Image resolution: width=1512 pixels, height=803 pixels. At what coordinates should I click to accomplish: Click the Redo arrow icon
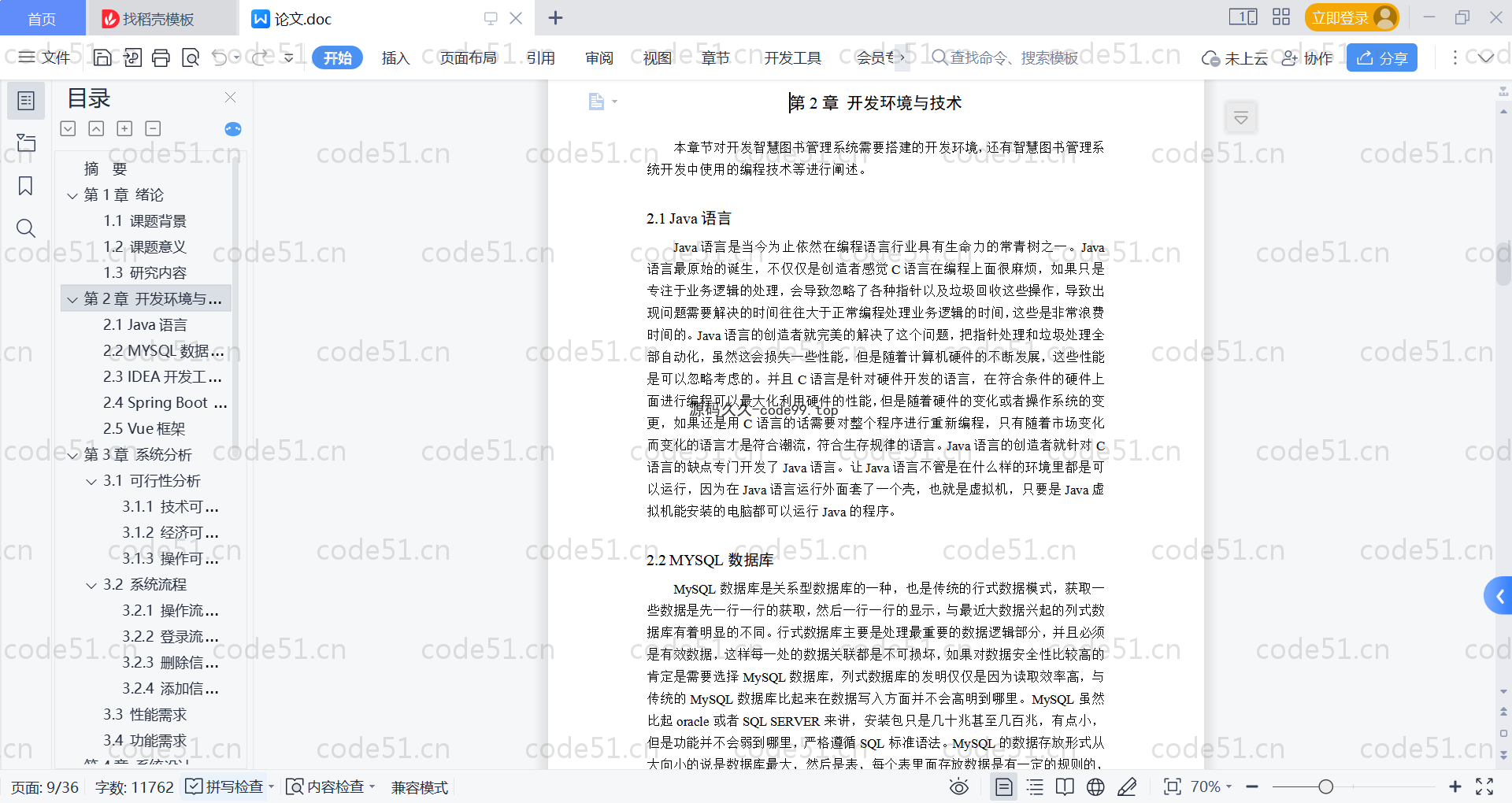pyautogui.click(x=260, y=57)
